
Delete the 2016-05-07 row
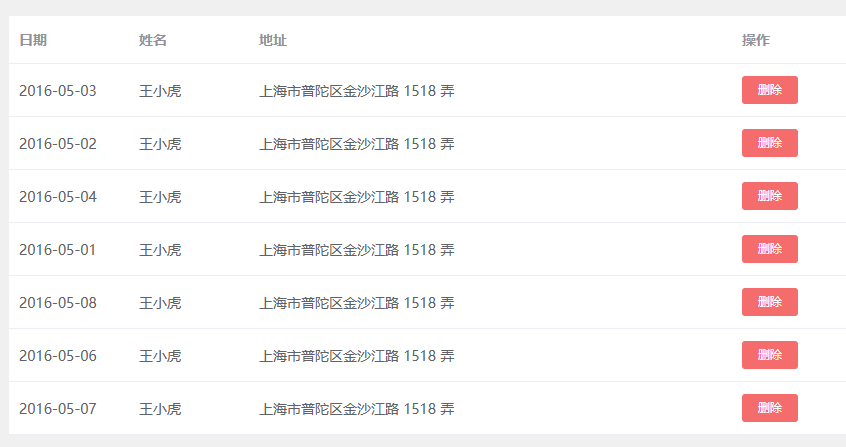point(769,408)
